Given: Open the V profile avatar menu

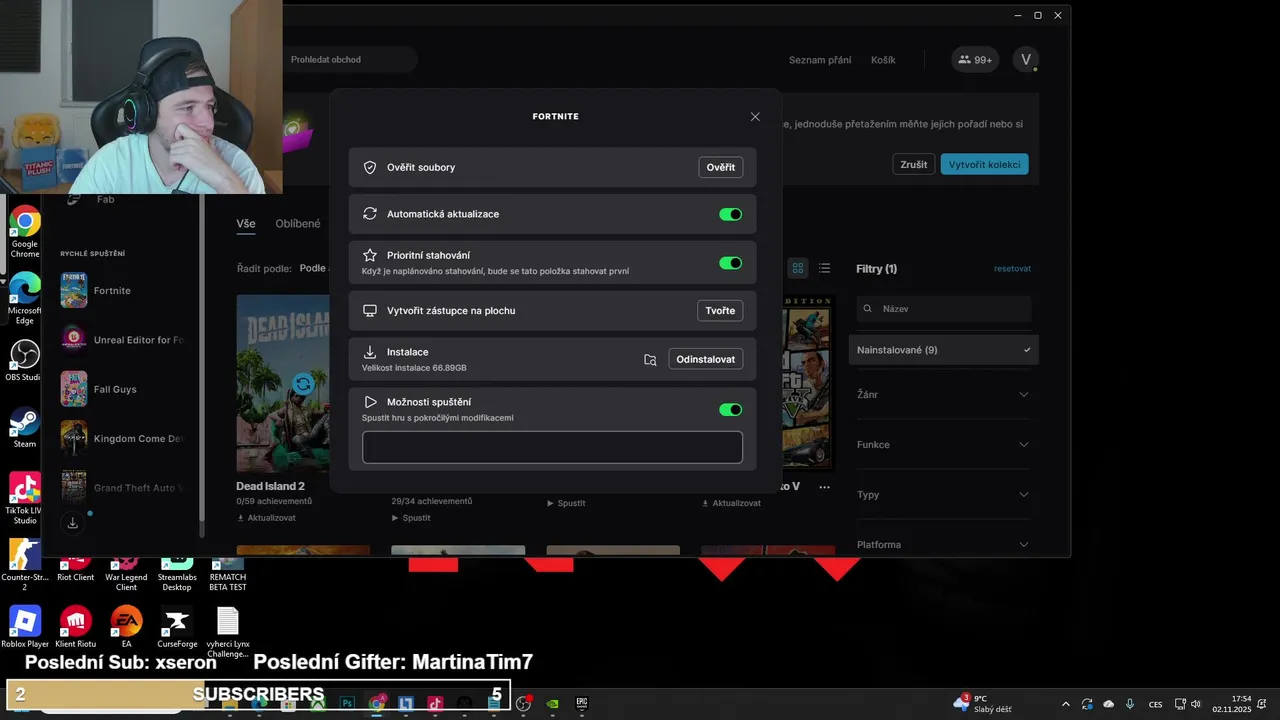Looking at the screenshot, I should pos(1025,60).
